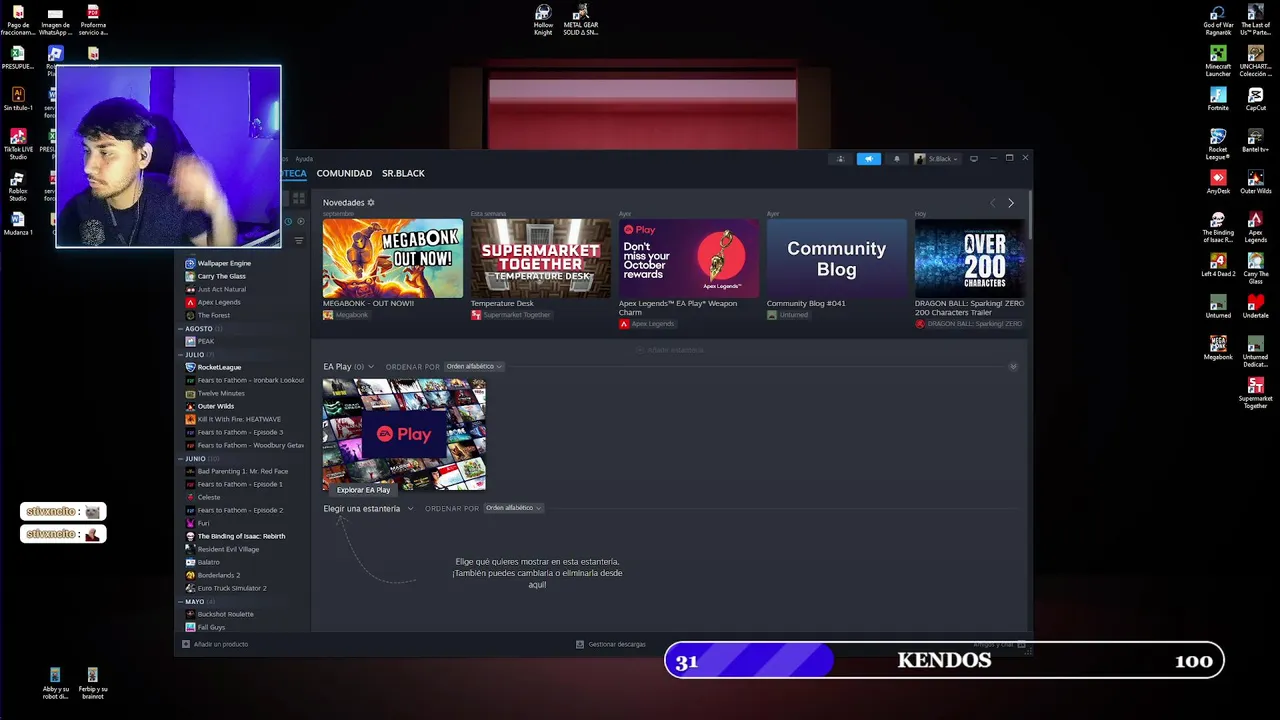Open Carry The Glass desktop icon
The image size is (1280, 720).
[1256, 269]
